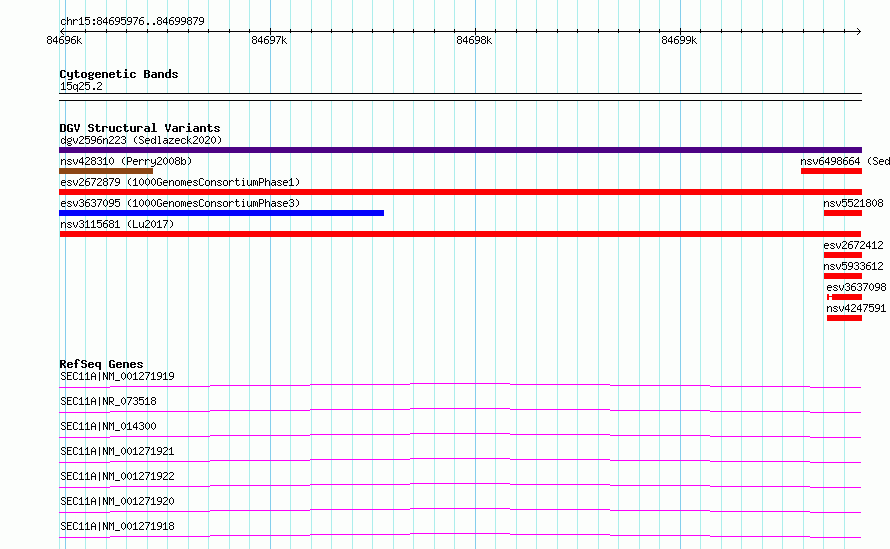890x549 pixels.
Task: Select the red bar under esv3637098
Action: (x=845, y=297)
